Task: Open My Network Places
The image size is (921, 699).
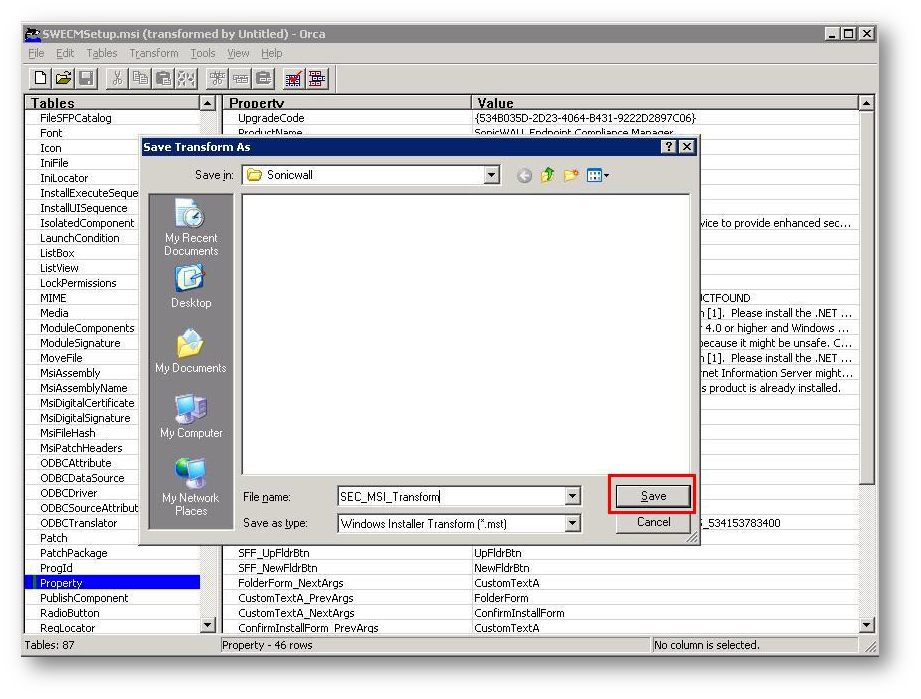Action: [x=191, y=487]
